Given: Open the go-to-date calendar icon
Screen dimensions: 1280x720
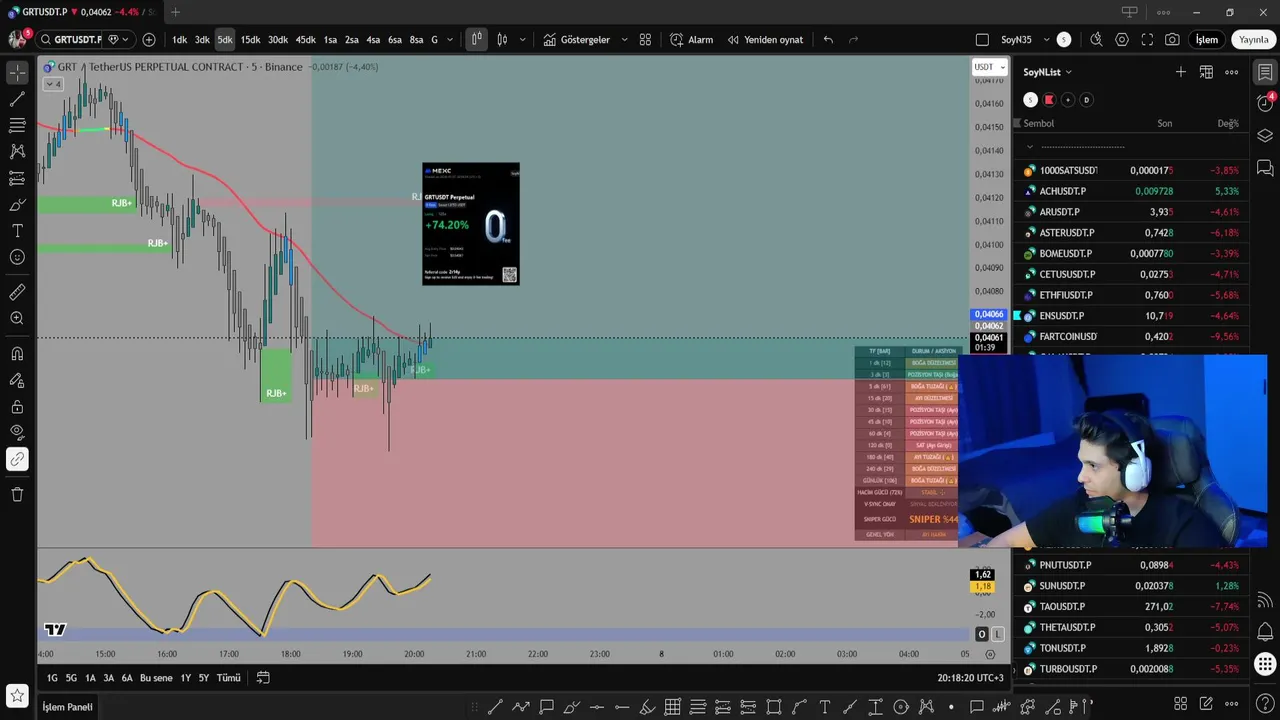Looking at the screenshot, I should [x=263, y=678].
